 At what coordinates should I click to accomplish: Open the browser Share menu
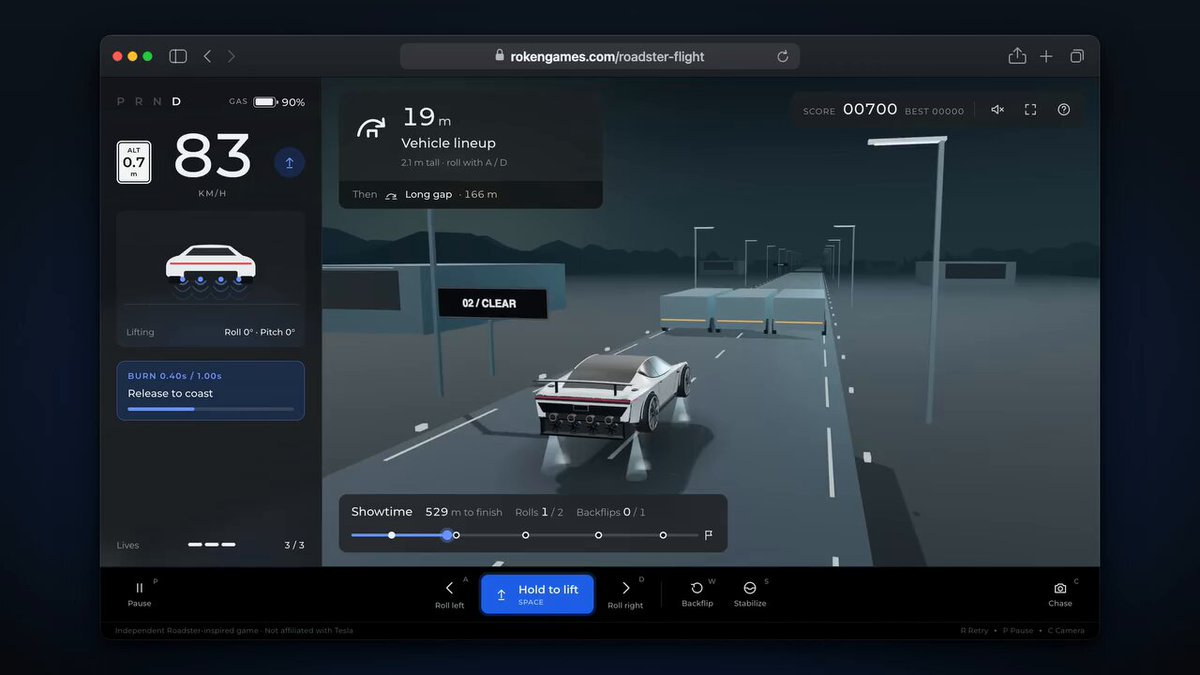(x=1017, y=56)
